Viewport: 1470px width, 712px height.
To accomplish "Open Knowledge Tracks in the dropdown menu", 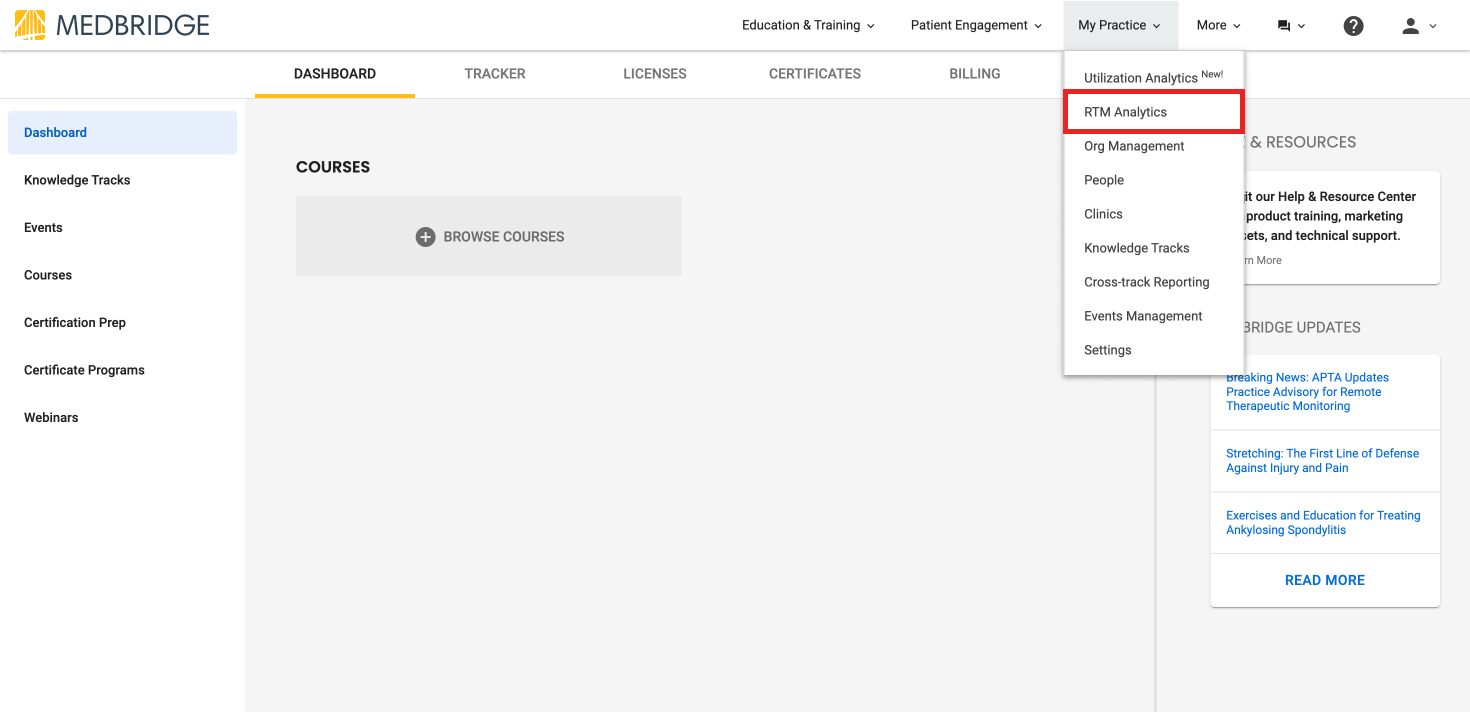I will click(x=1154, y=248).
